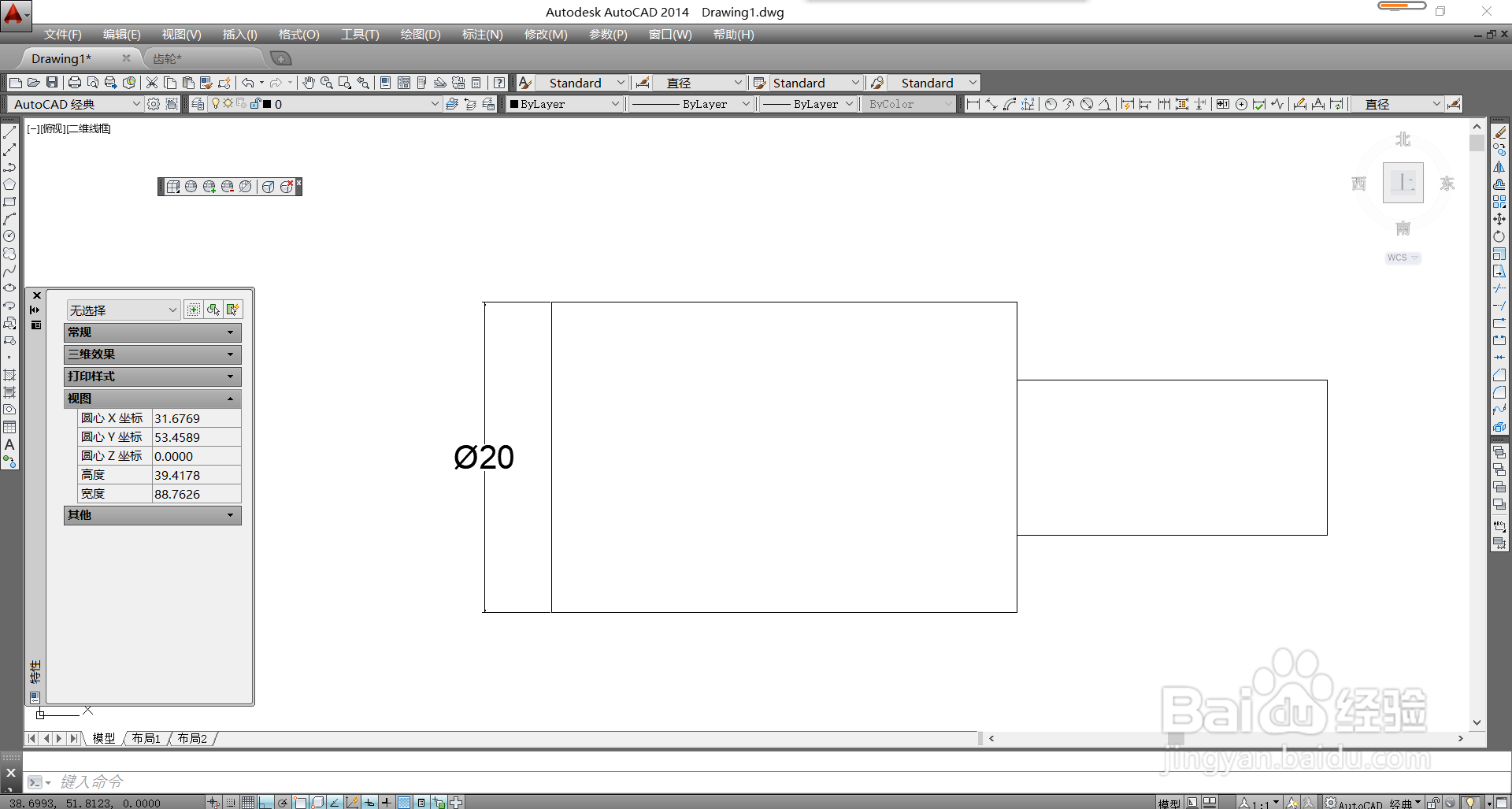Image resolution: width=1512 pixels, height=809 pixels.
Task: Click the Quick Select icon in properties
Action: 233,310
